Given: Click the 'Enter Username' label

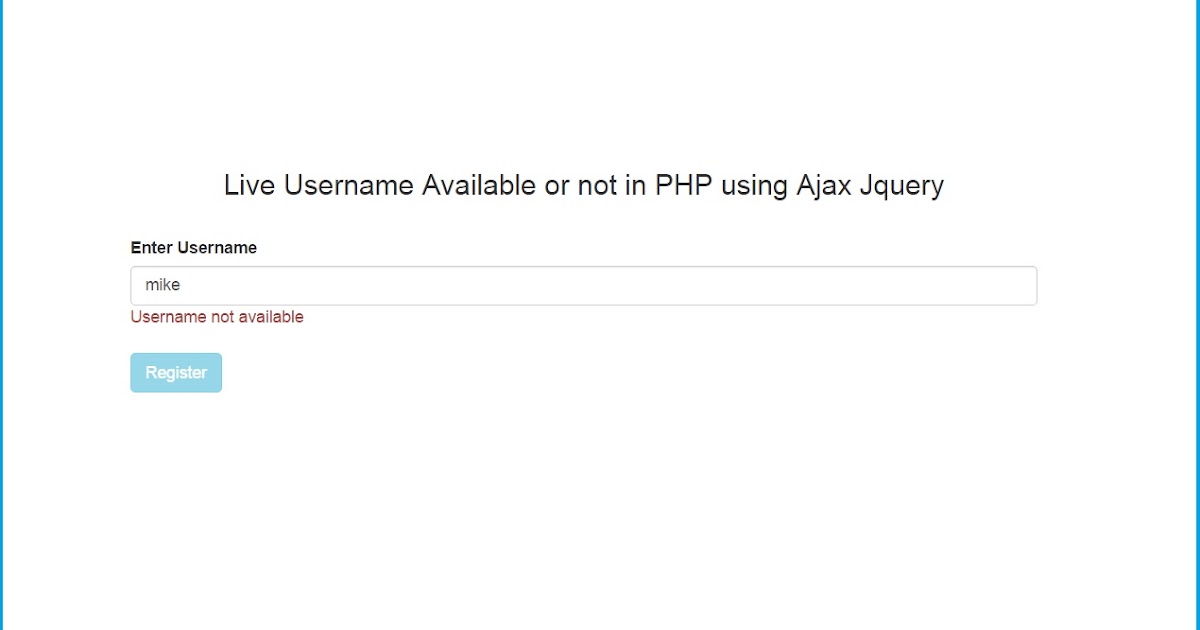Looking at the screenshot, I should (193, 247).
